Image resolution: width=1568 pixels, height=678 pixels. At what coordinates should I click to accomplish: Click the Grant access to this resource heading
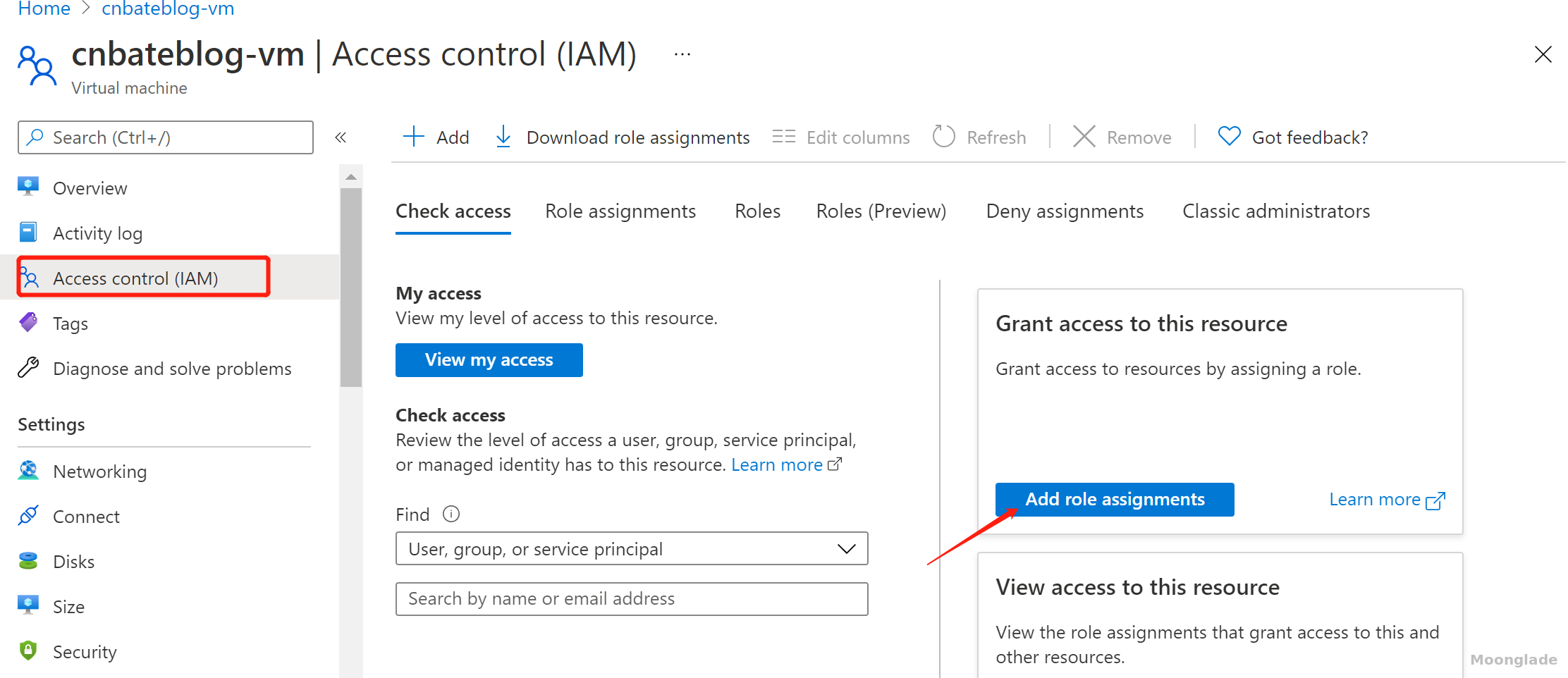[x=1141, y=323]
